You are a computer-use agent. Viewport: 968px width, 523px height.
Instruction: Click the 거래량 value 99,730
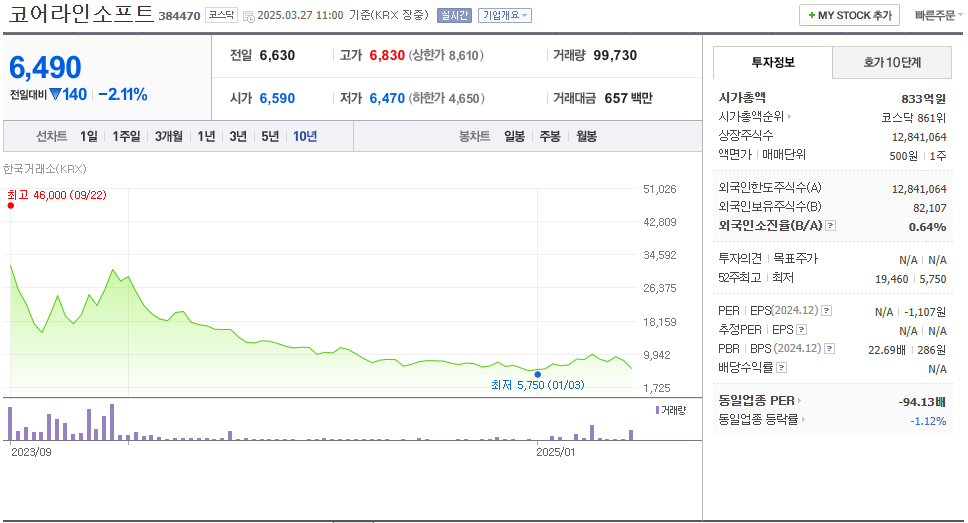click(615, 56)
